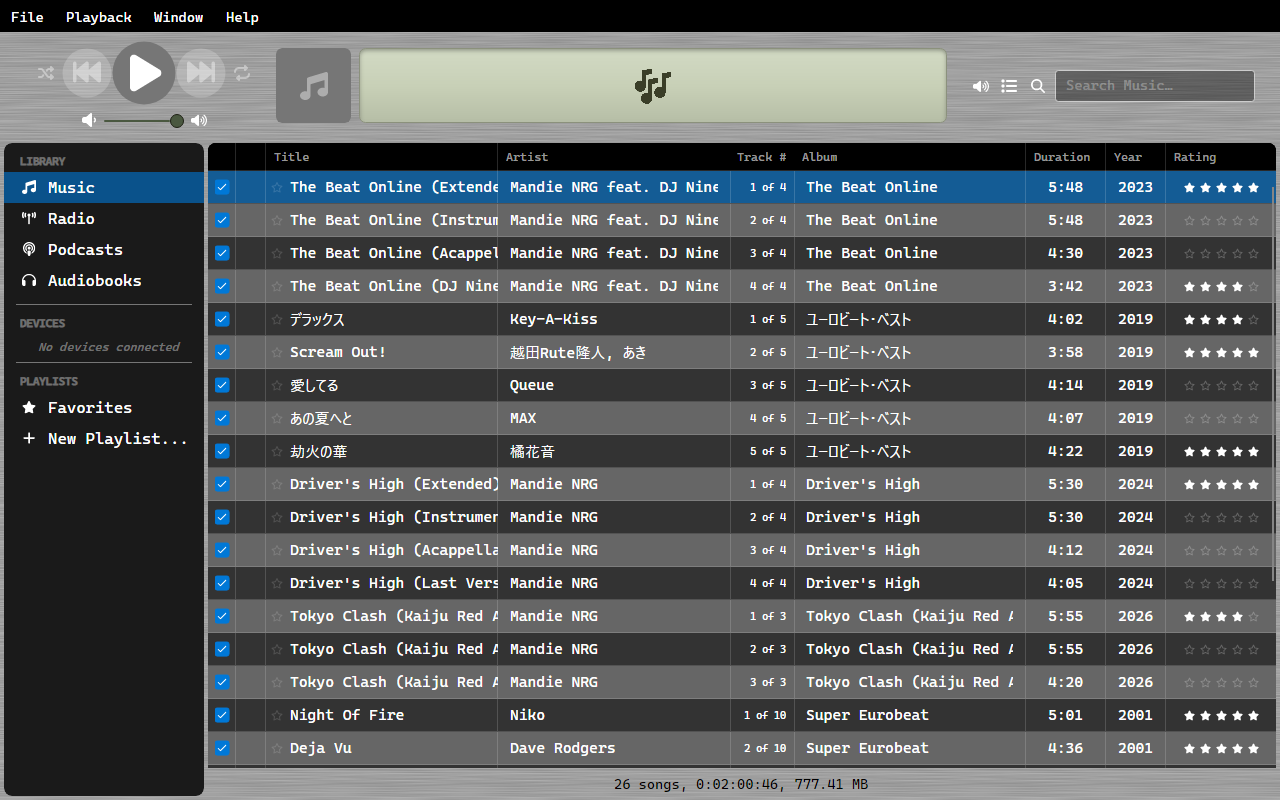Select Music in the library sidebar

pyautogui.click(x=104, y=187)
